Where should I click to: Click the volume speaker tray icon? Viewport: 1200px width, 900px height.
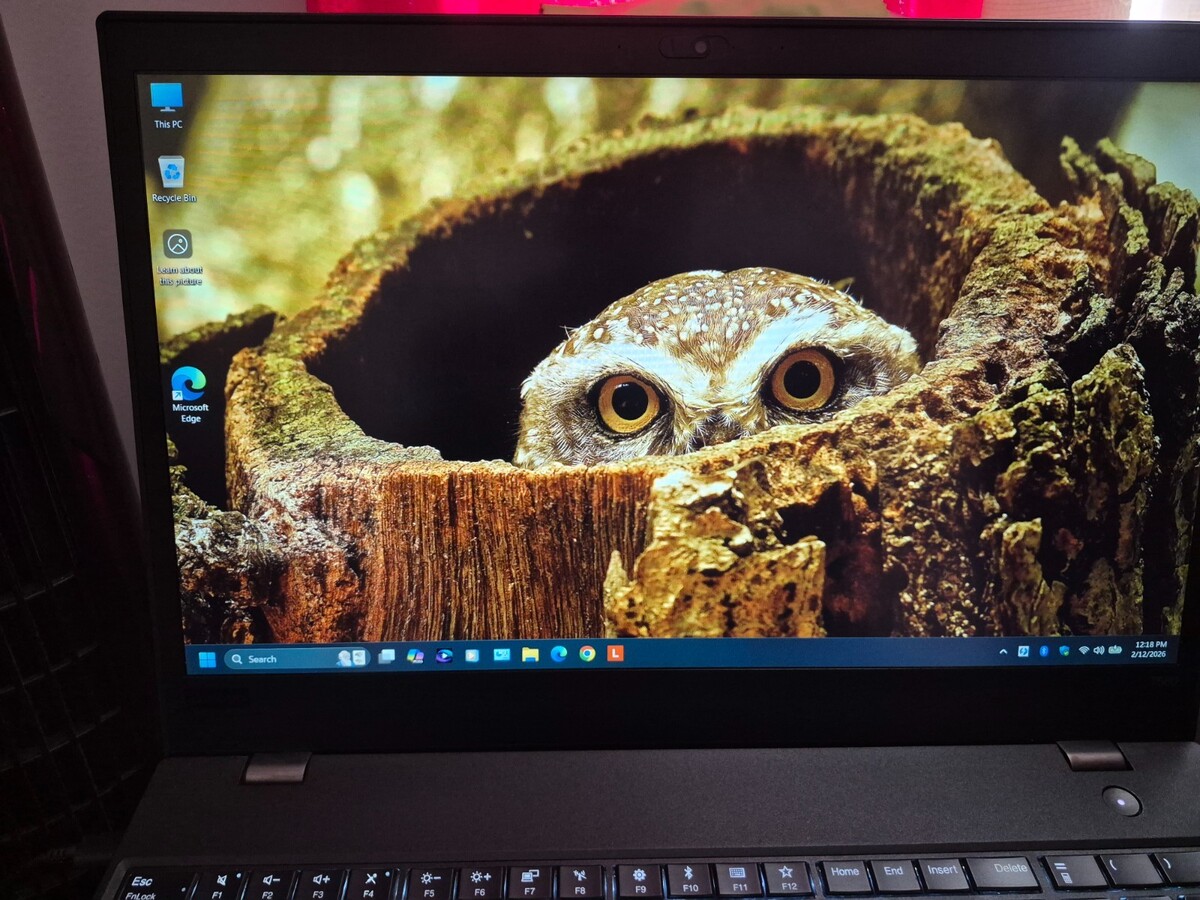pyautogui.click(x=1099, y=651)
